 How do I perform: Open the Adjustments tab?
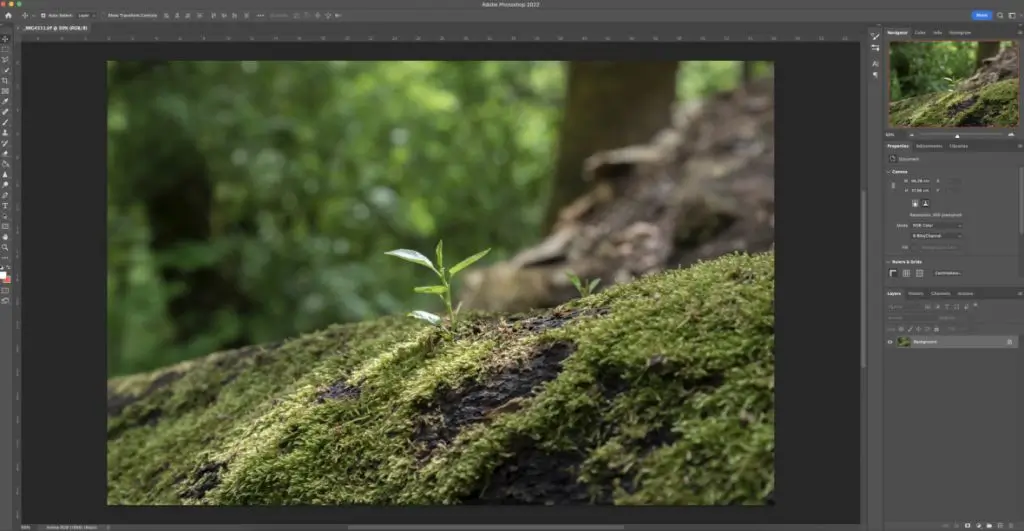pyautogui.click(x=929, y=146)
